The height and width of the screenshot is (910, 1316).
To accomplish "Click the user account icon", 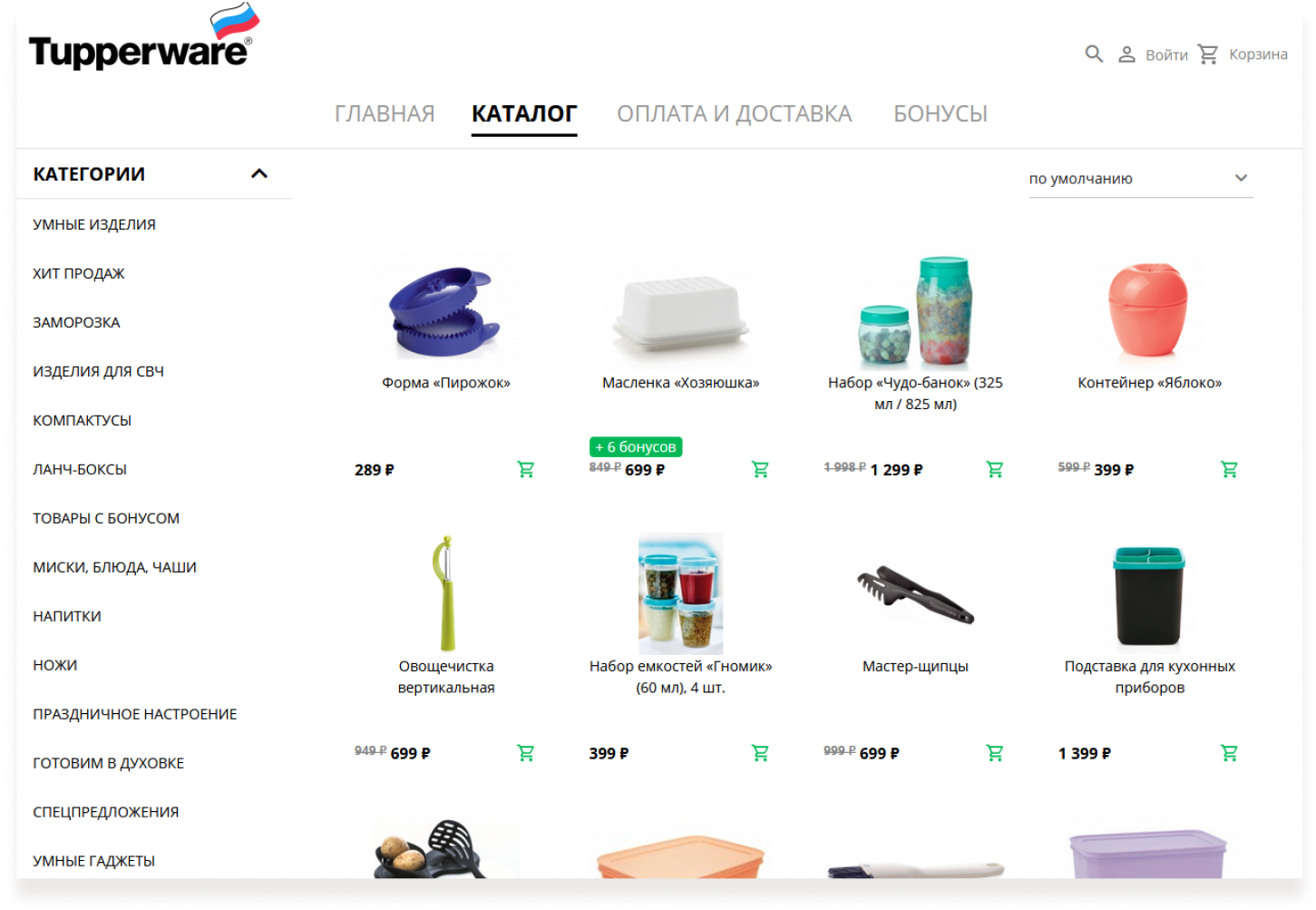I will [x=1126, y=54].
